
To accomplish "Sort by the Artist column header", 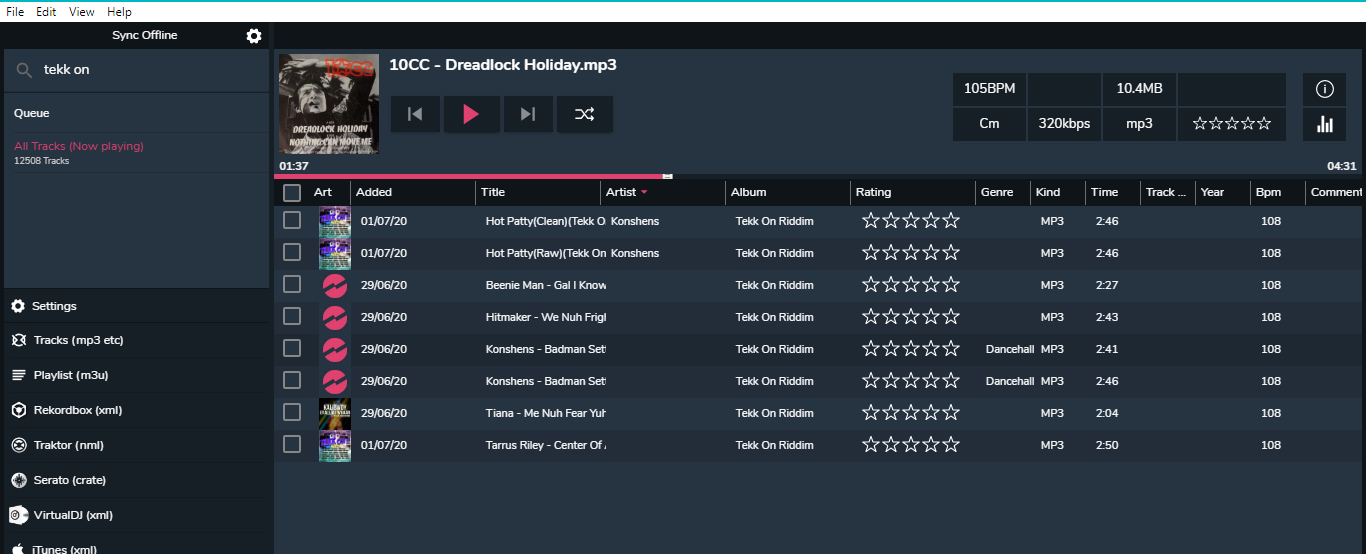I will pyautogui.click(x=621, y=192).
